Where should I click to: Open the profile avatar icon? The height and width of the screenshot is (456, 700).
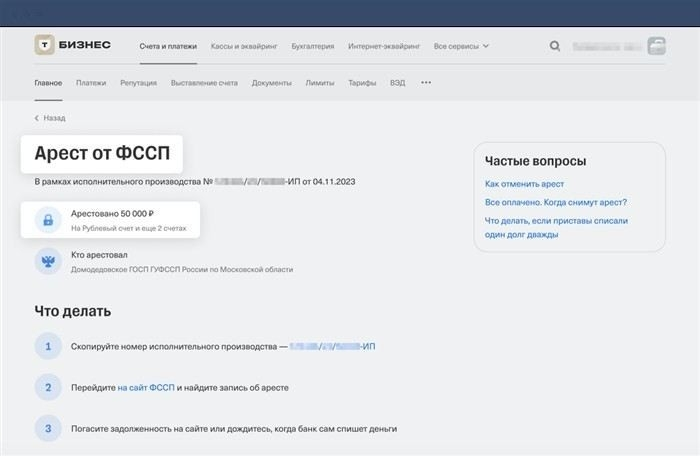pyautogui.click(x=656, y=46)
